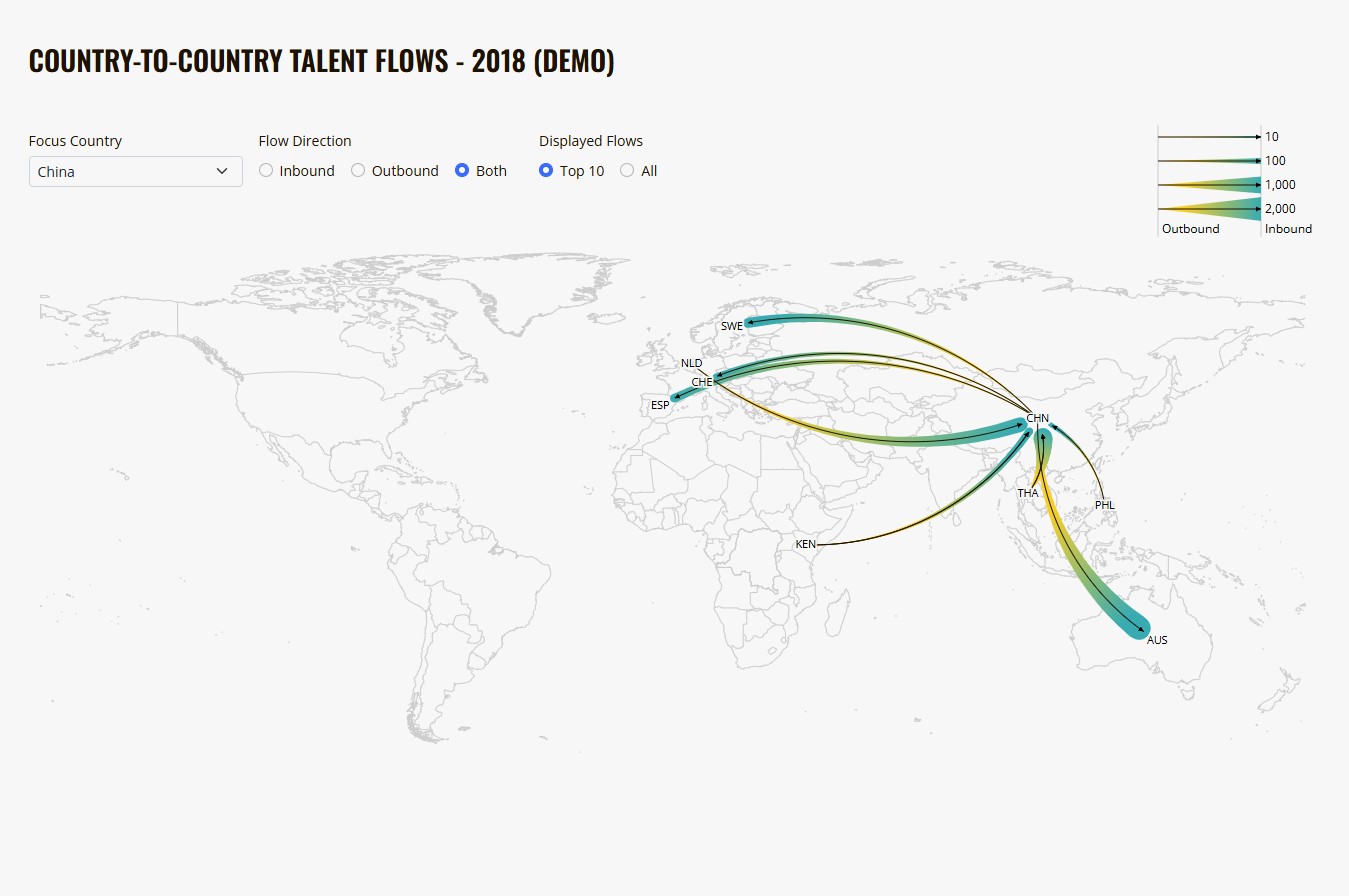The image size is (1349, 896).
Task: Click the 2,000 legend flow arrow
Action: click(x=1209, y=209)
